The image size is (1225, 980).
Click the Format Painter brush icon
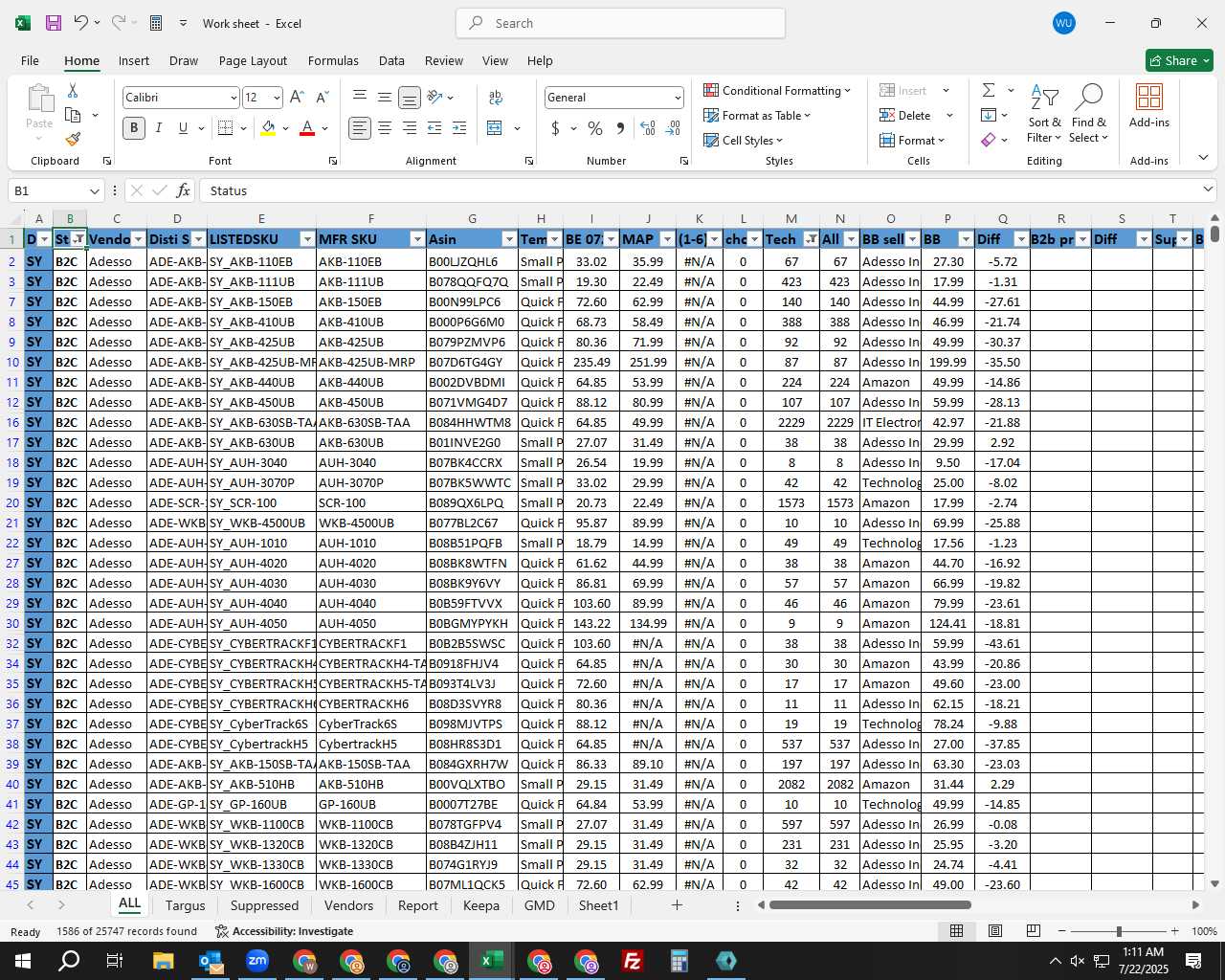tap(73, 139)
